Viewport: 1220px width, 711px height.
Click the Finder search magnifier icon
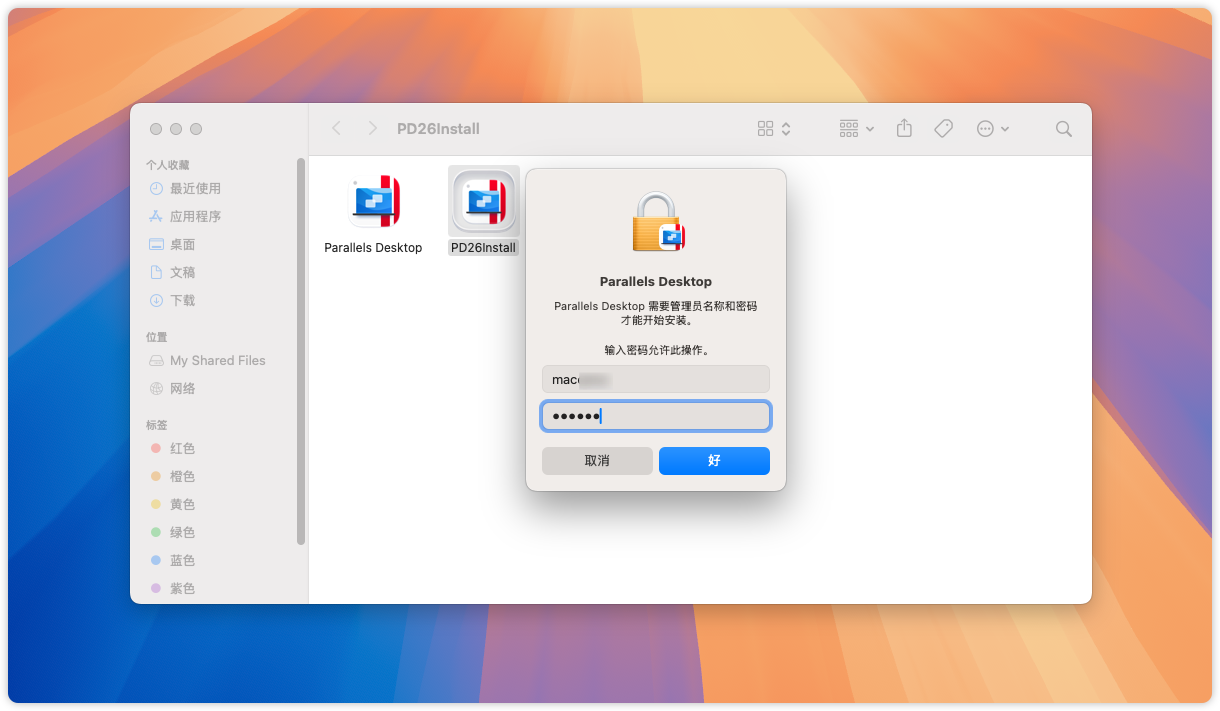pos(1063,129)
